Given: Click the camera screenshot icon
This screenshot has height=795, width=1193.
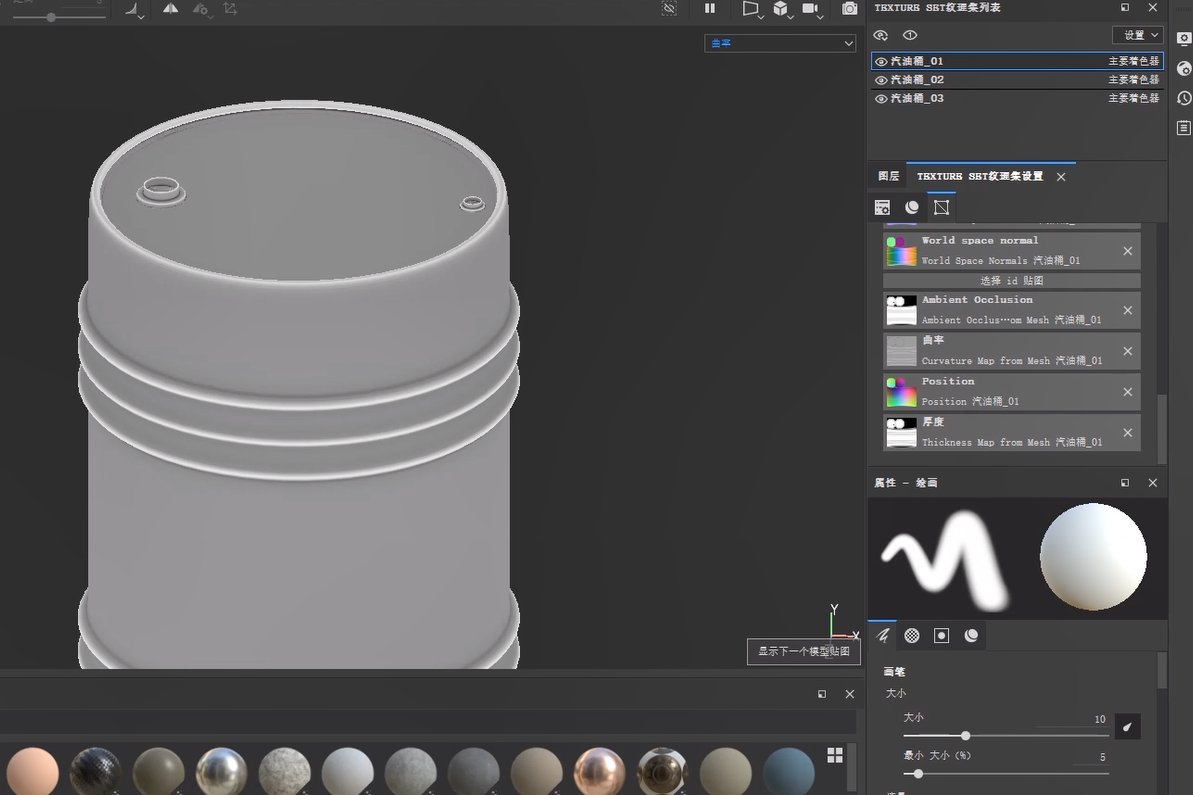Looking at the screenshot, I should pyautogui.click(x=849, y=9).
